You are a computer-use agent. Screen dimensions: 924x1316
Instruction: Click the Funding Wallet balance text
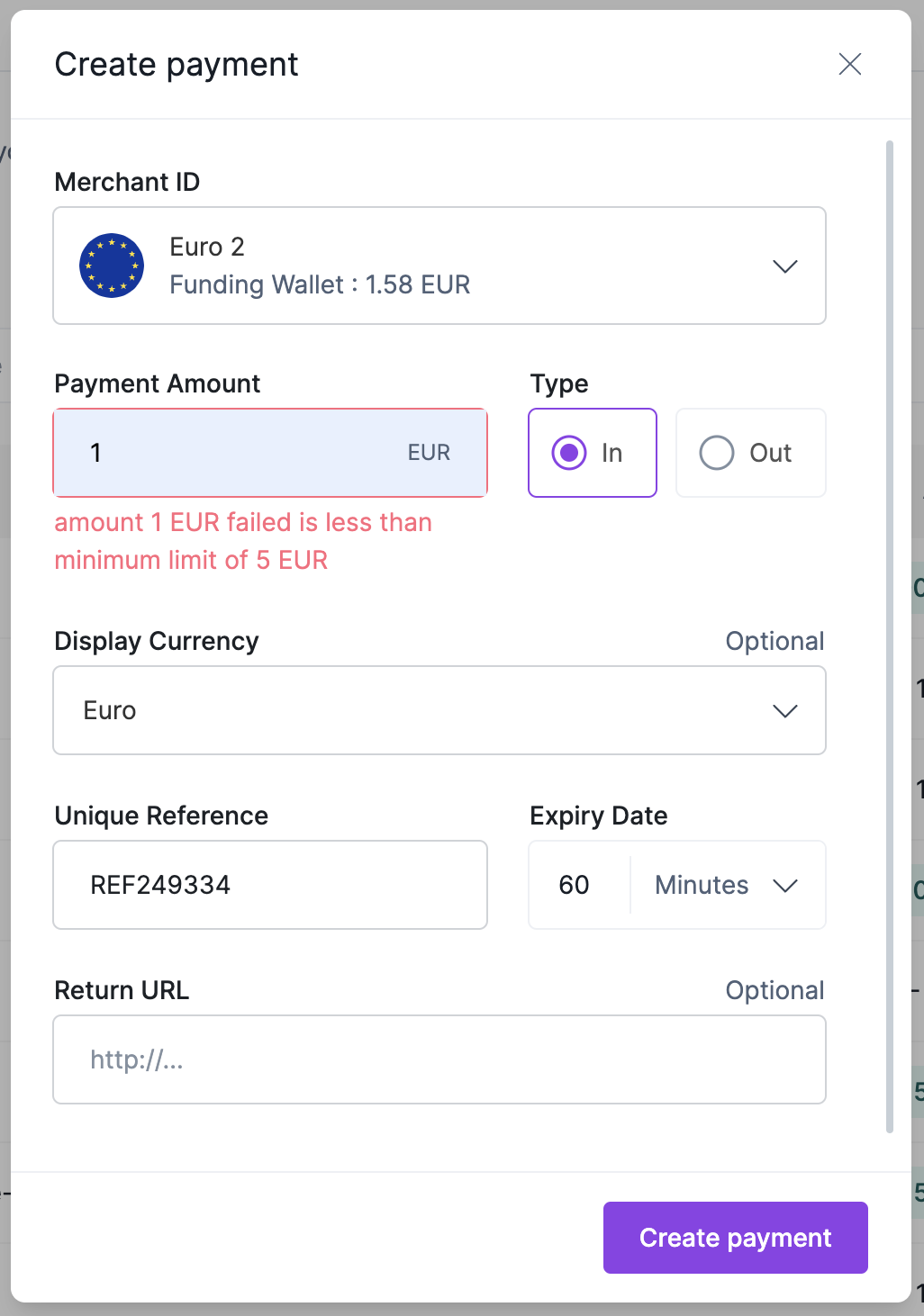point(320,284)
